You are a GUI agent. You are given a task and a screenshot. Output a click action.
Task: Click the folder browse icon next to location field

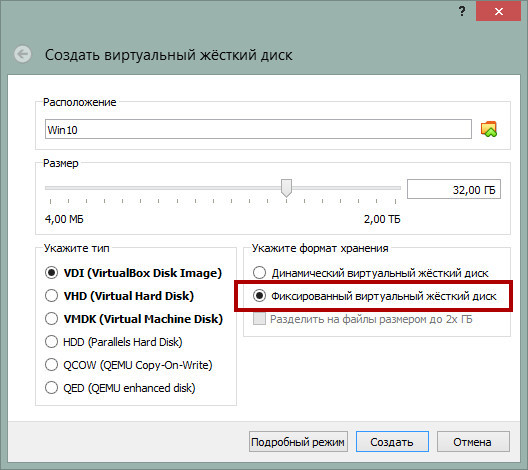pyautogui.click(x=489, y=129)
